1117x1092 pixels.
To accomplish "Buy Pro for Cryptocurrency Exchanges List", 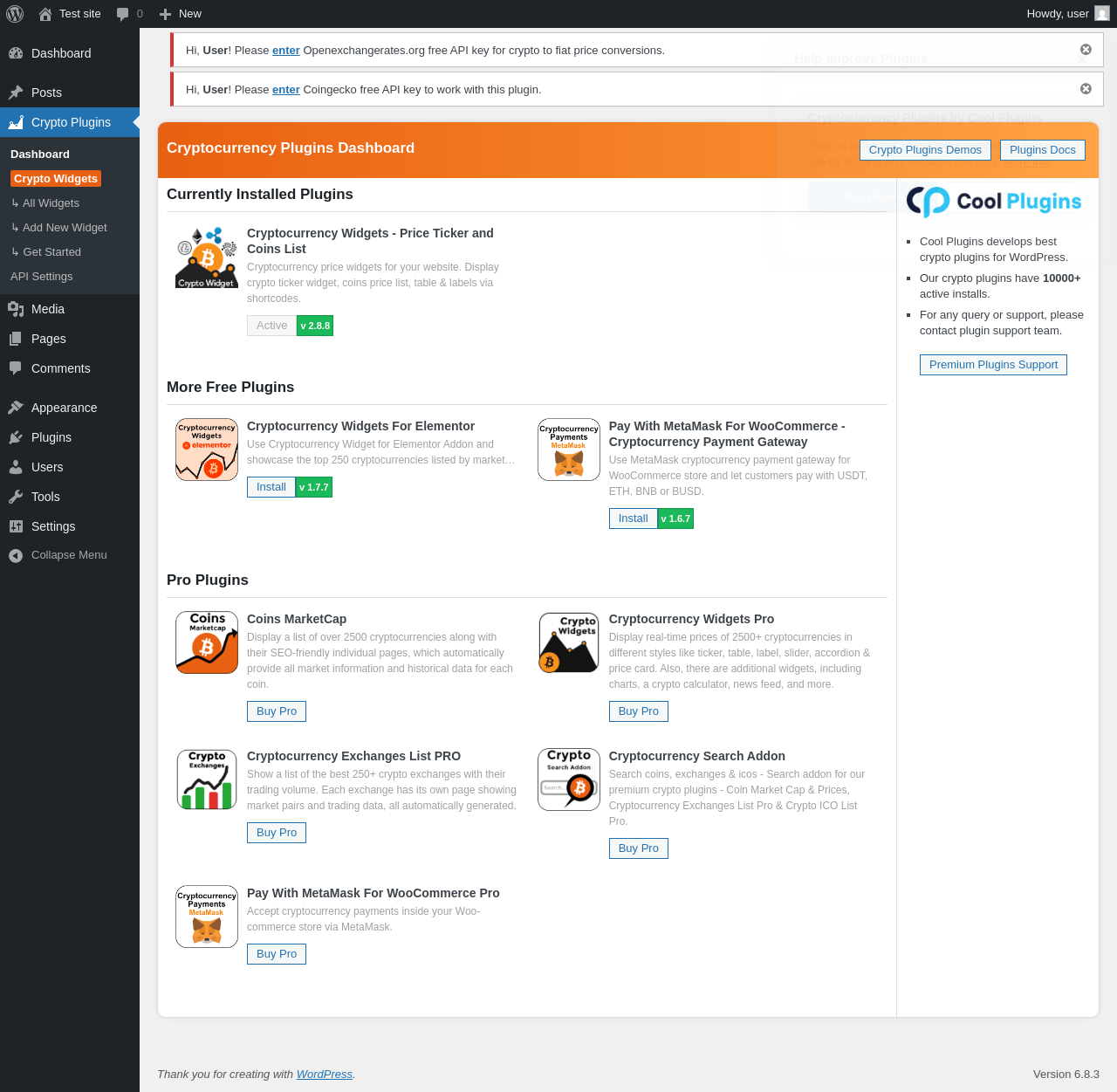I will click(277, 833).
